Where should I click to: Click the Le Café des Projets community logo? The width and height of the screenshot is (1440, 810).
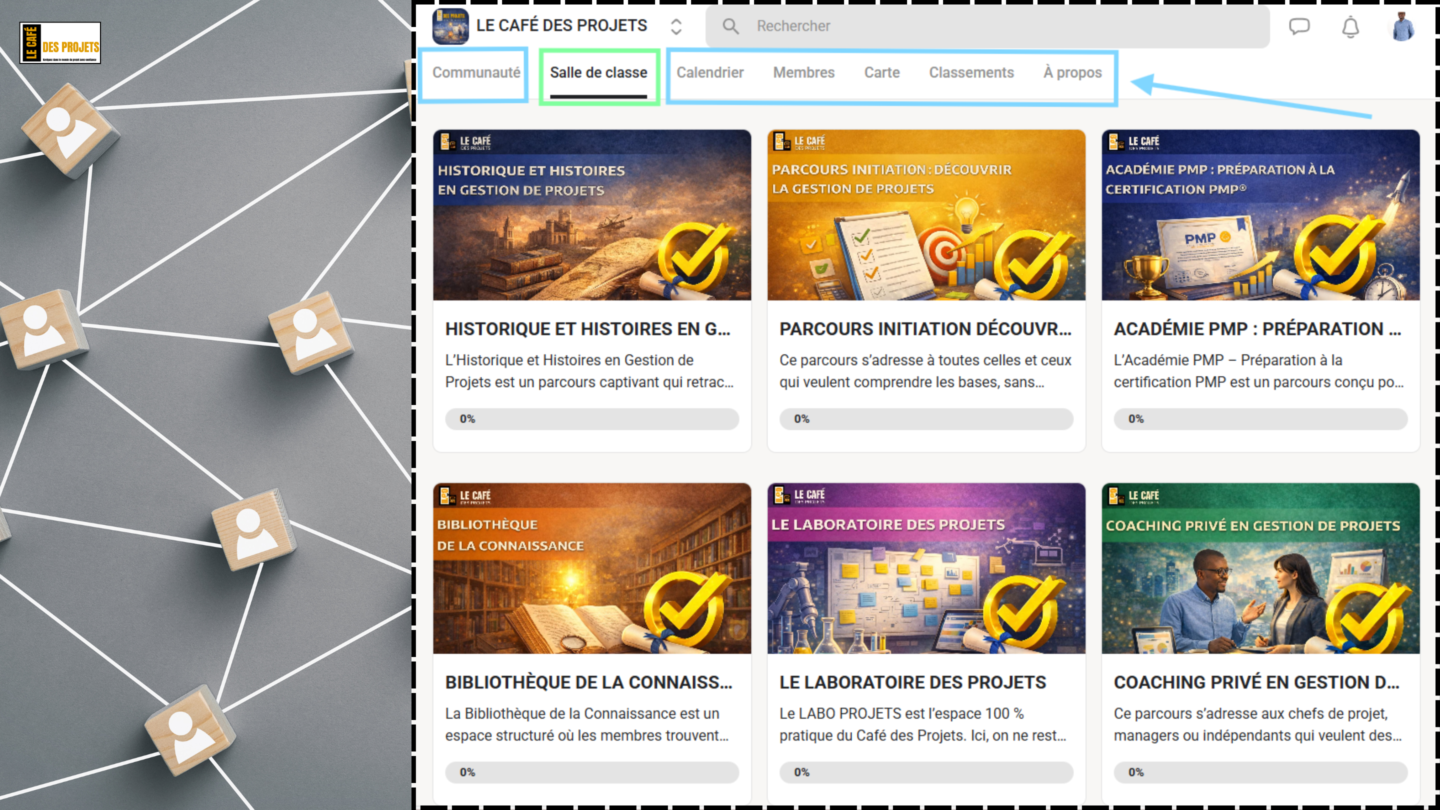[x=450, y=26]
